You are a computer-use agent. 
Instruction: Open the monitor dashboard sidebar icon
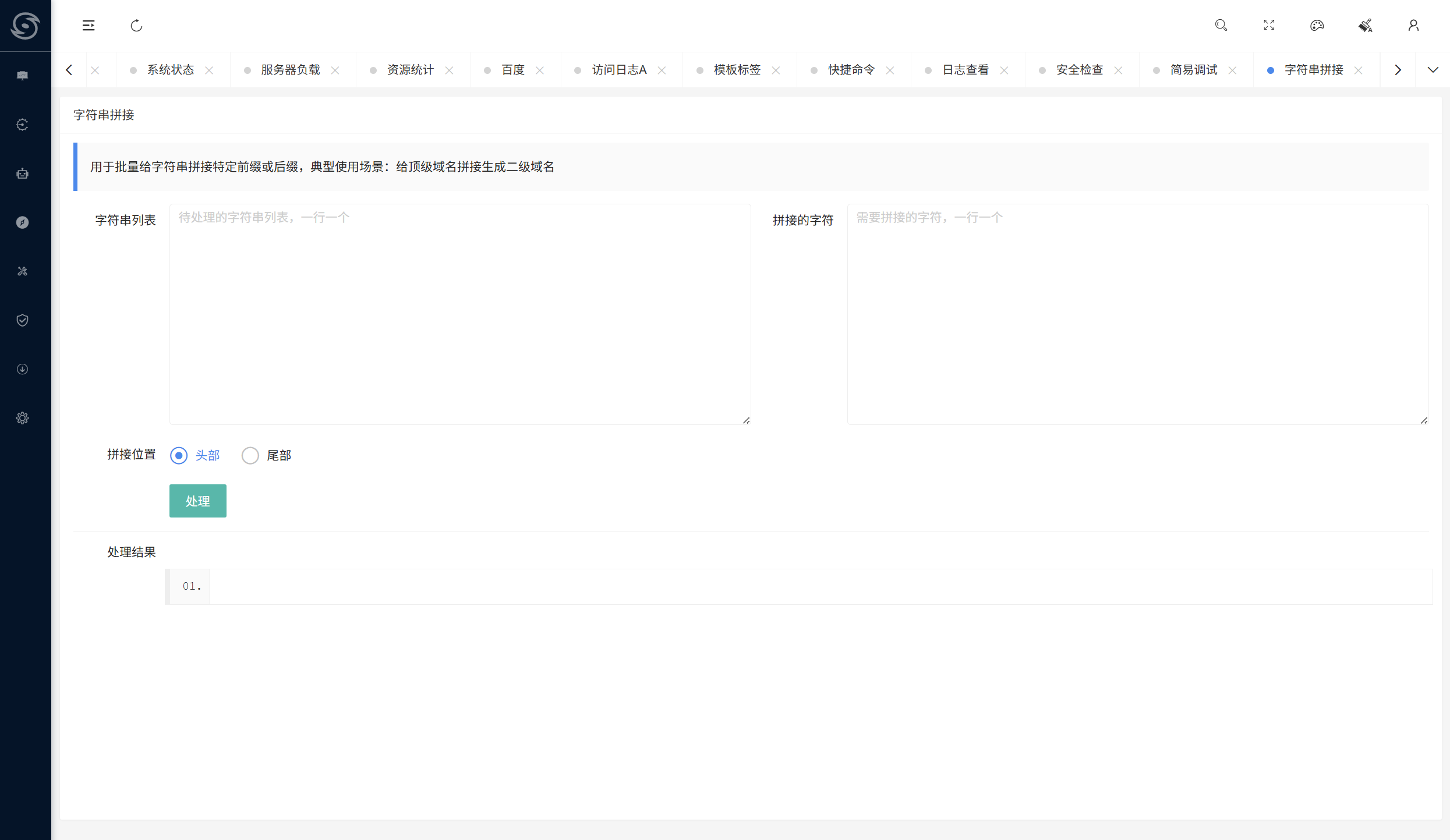pos(22,76)
